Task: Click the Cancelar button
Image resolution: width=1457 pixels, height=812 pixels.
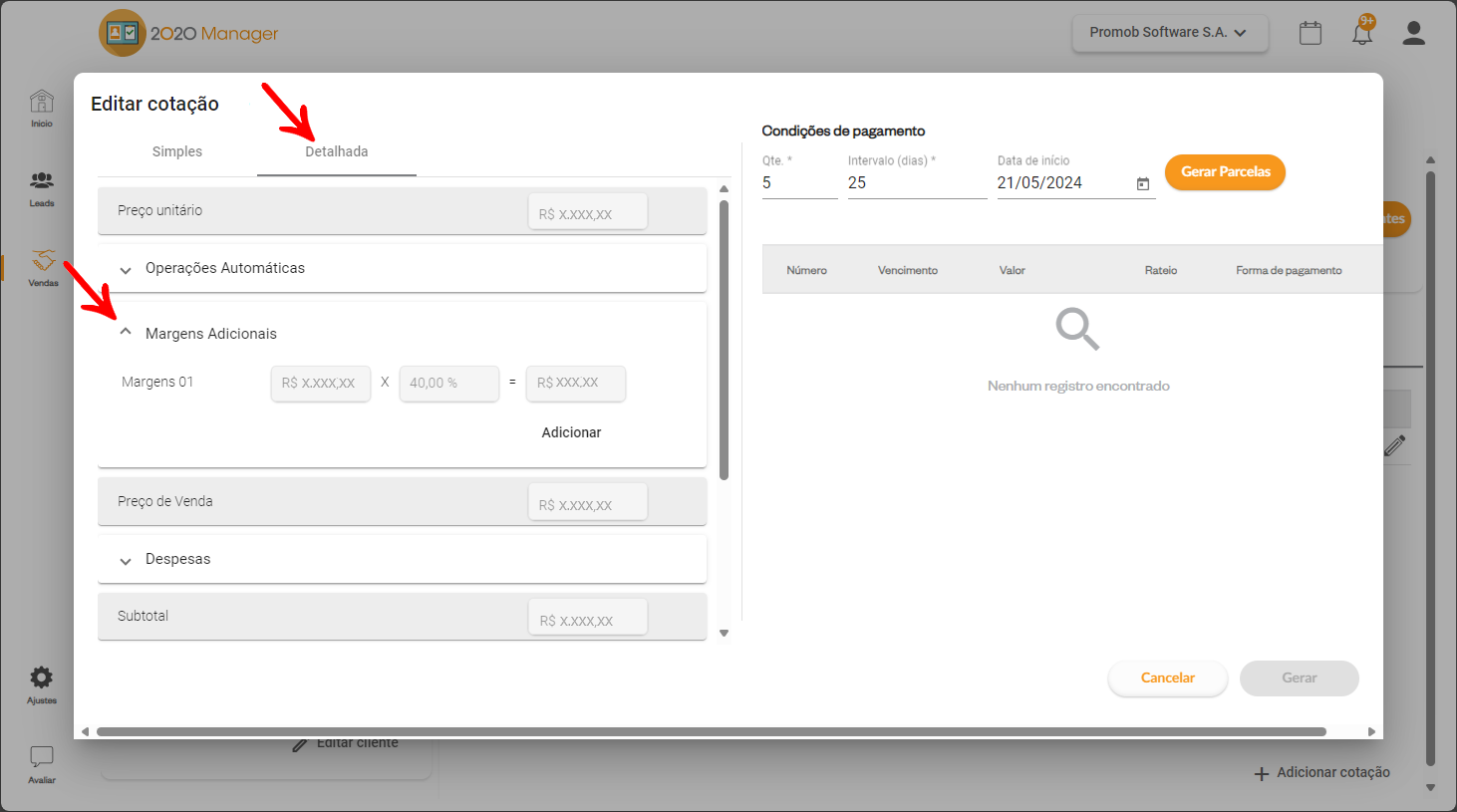Action: click(1168, 678)
